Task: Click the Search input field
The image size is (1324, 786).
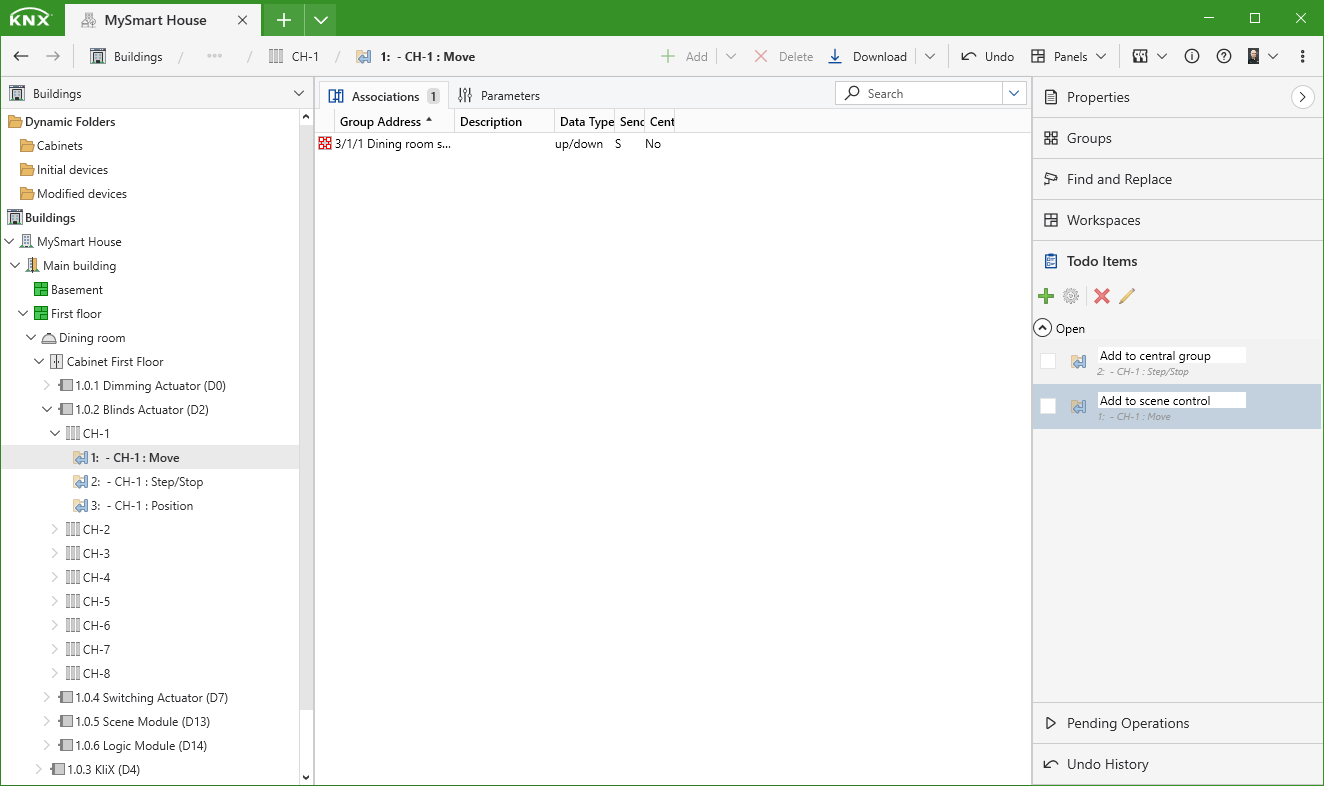Action: (919, 93)
